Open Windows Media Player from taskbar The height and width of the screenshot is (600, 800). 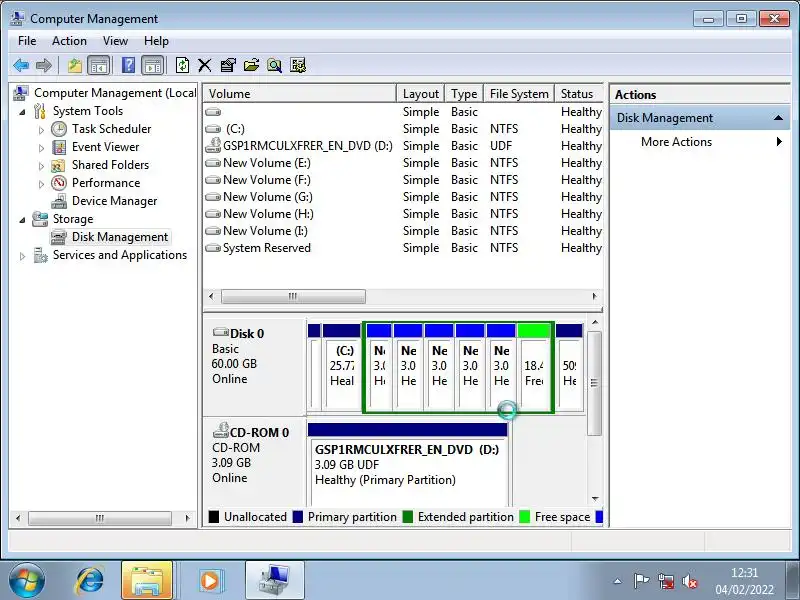click(210, 580)
